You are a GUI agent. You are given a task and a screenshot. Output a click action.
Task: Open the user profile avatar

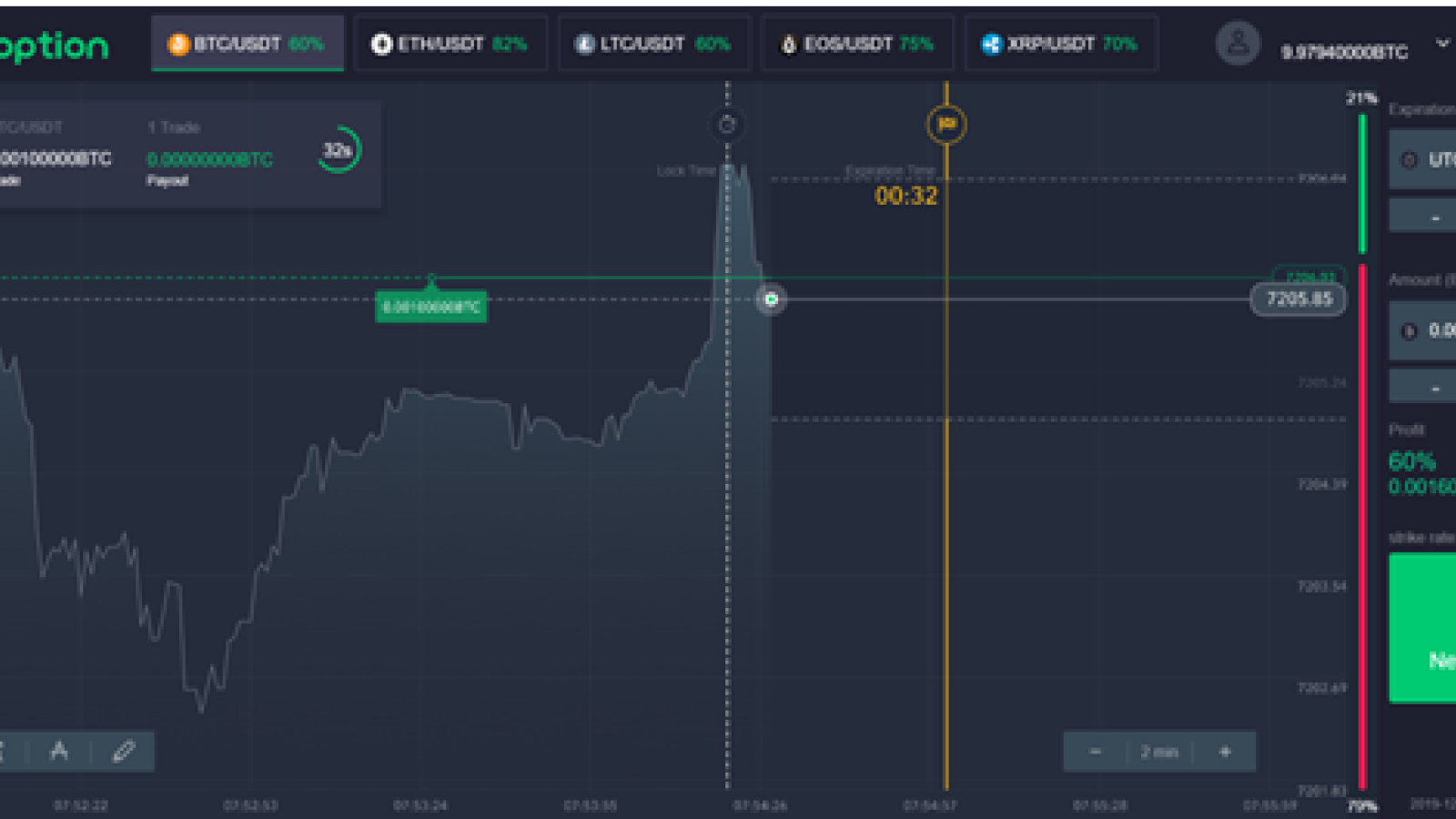[x=1238, y=43]
